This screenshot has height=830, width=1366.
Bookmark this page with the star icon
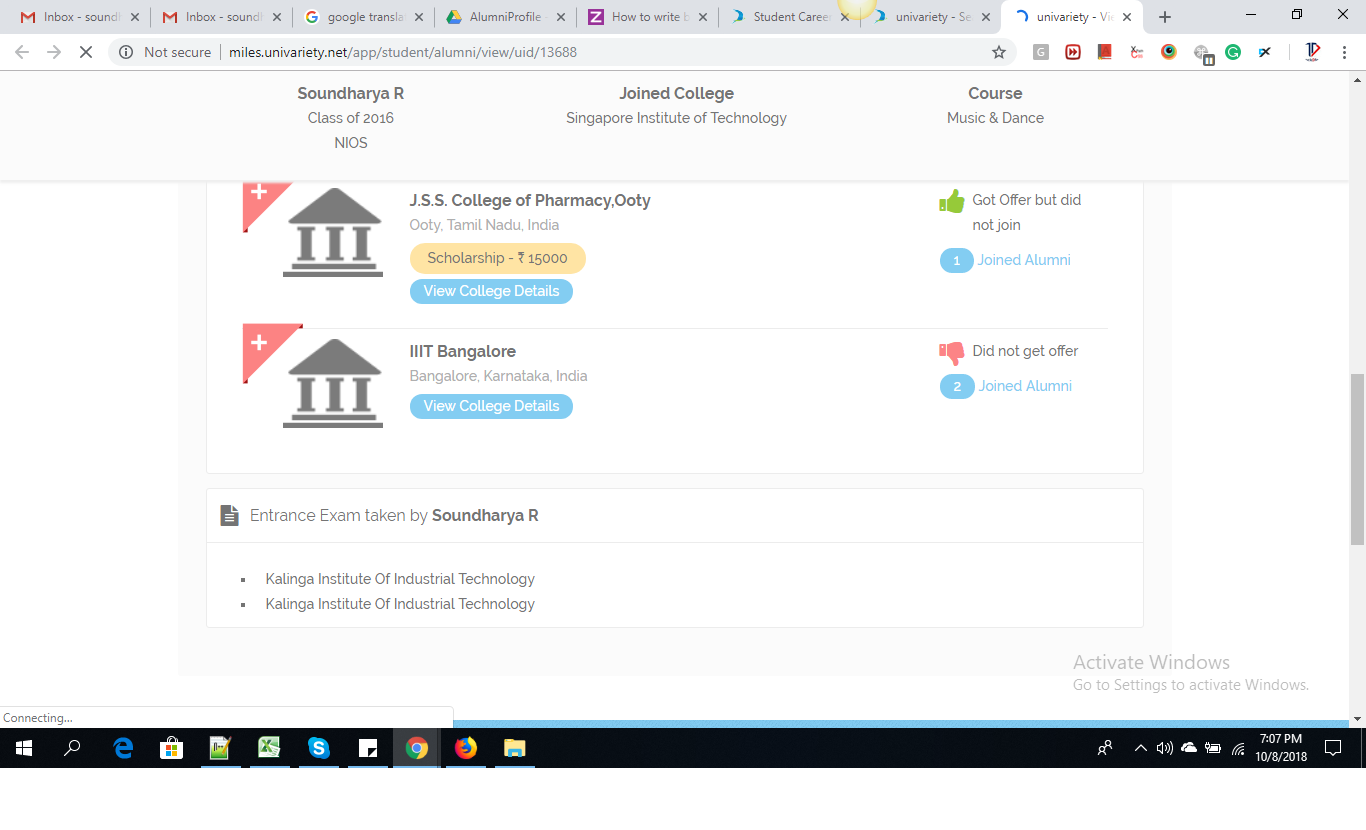click(998, 52)
